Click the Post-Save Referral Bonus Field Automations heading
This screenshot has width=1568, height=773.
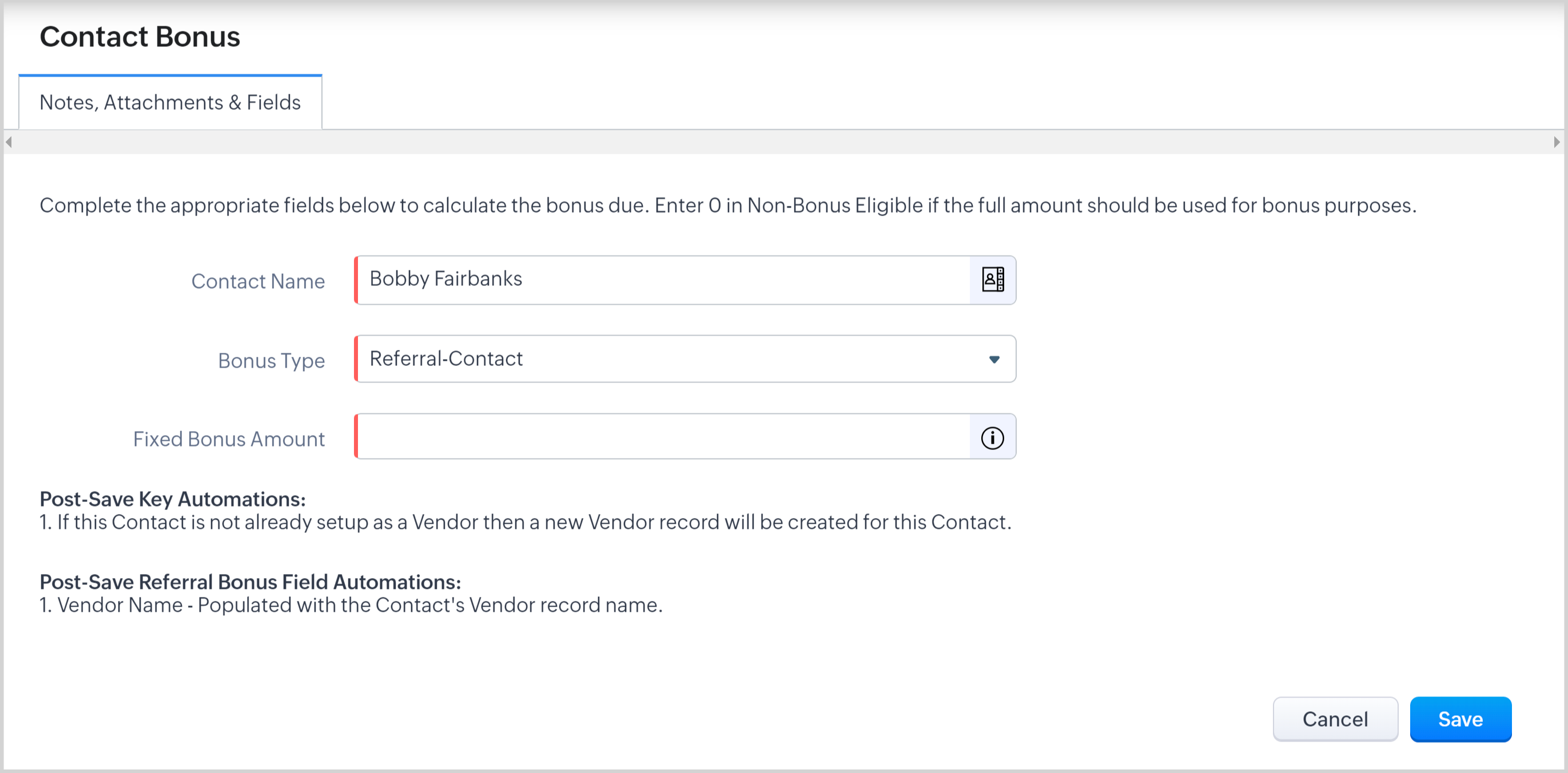250,582
